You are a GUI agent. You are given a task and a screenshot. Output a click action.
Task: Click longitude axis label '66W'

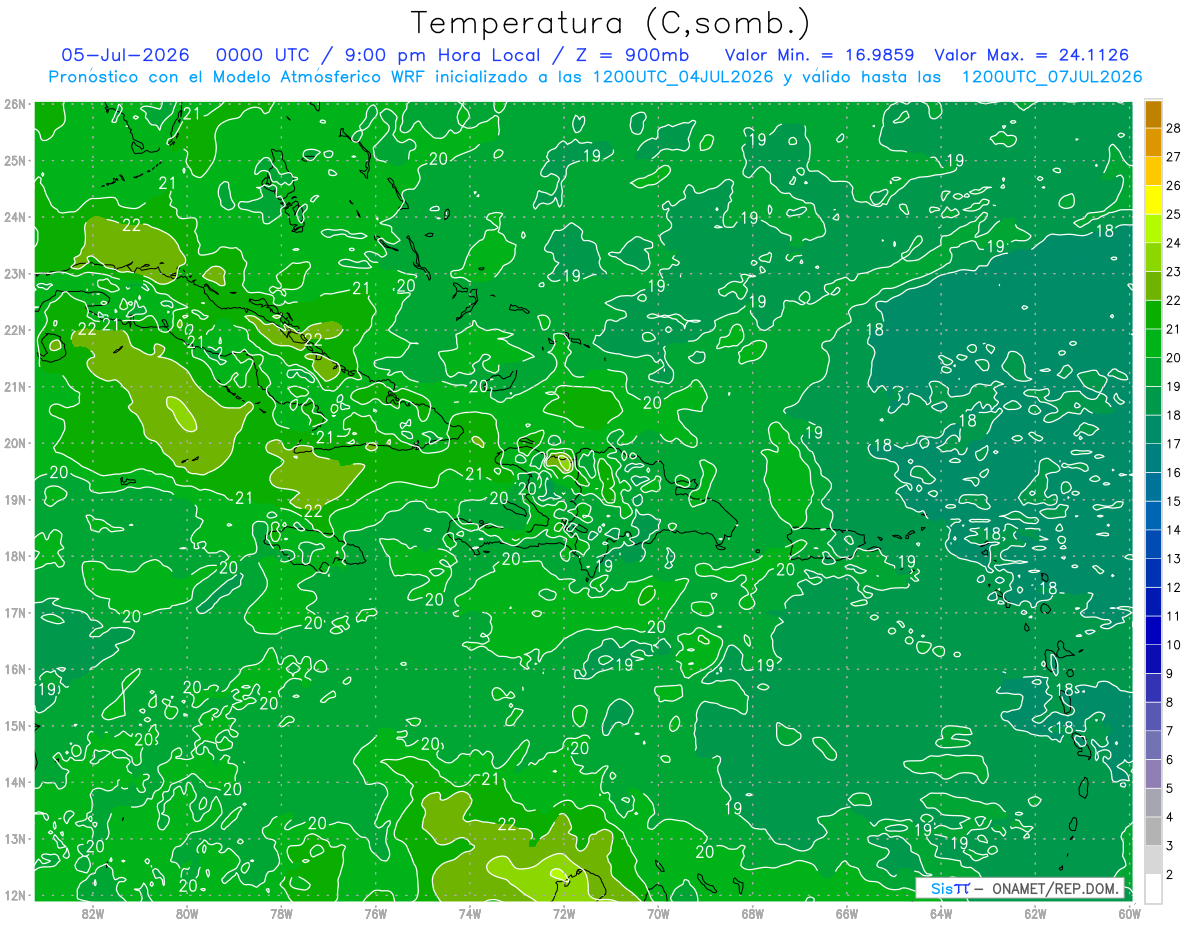tap(846, 913)
